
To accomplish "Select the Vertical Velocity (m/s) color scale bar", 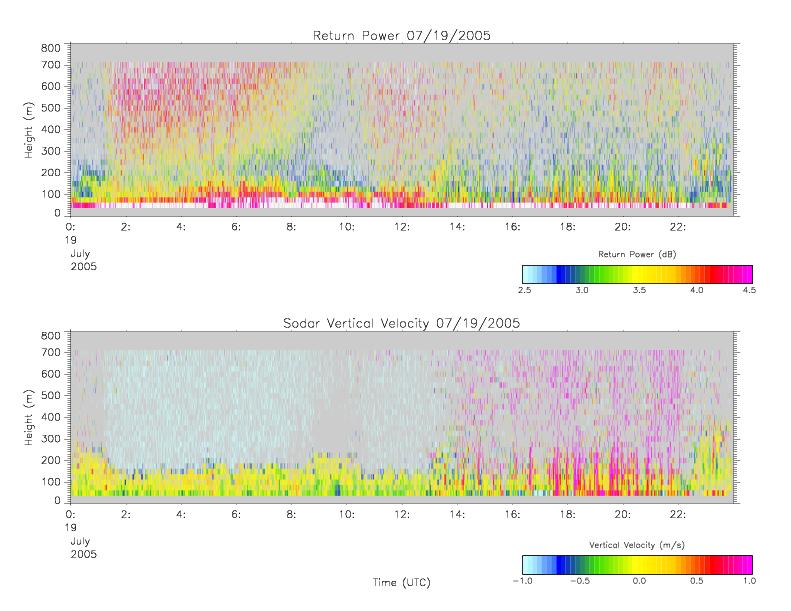I will [637, 565].
